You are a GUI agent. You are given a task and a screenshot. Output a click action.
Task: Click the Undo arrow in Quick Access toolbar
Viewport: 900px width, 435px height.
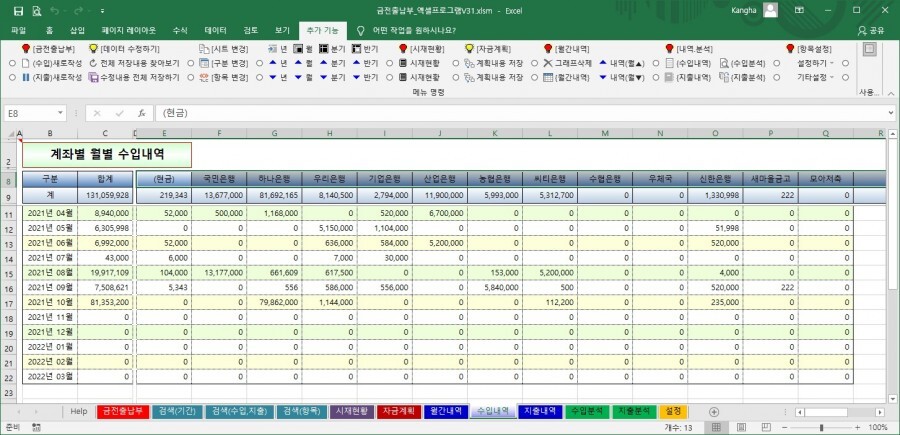55,10
